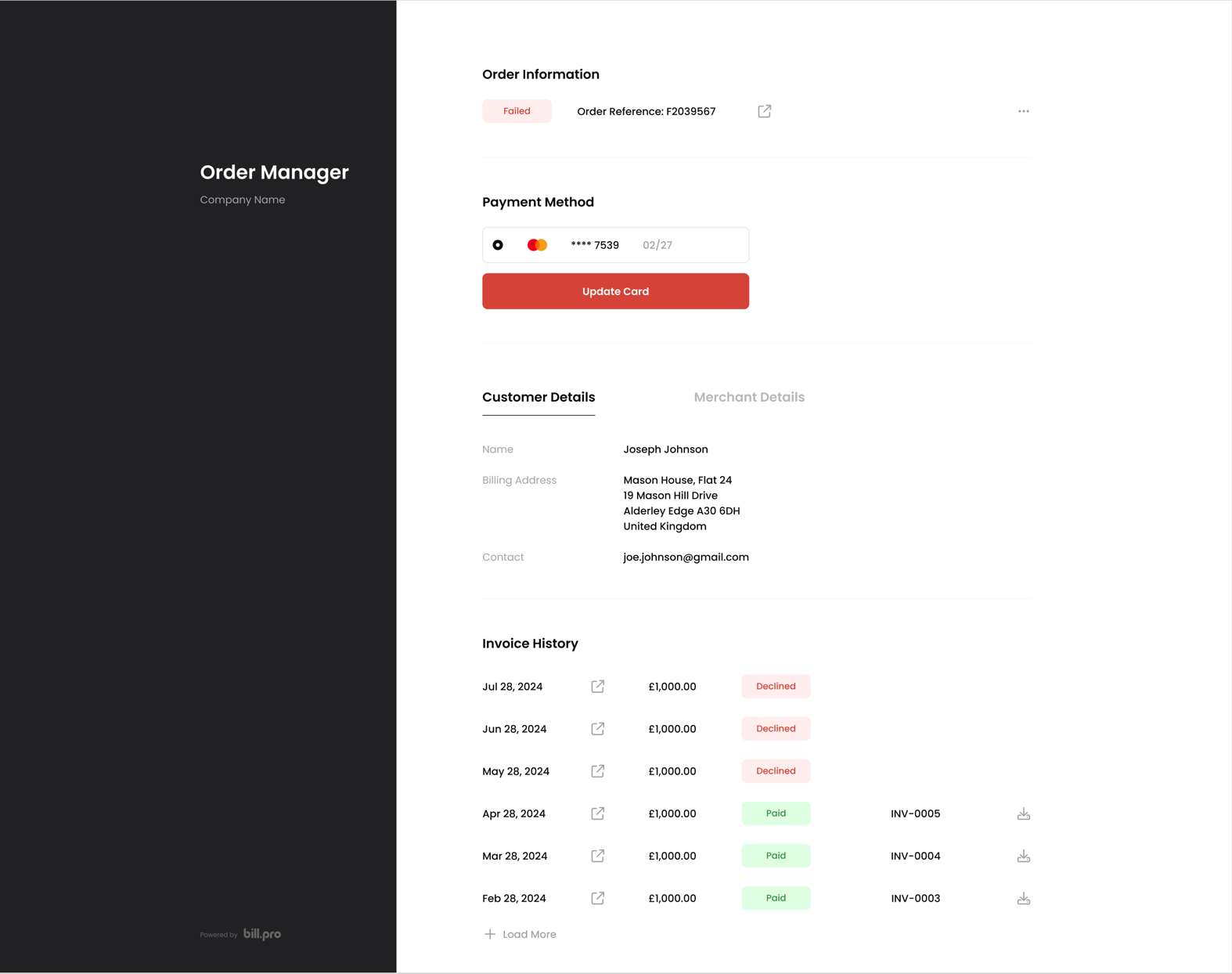Open May 28, 2024 invoice link icon
Screen dimensions: 1232x974
(598, 771)
